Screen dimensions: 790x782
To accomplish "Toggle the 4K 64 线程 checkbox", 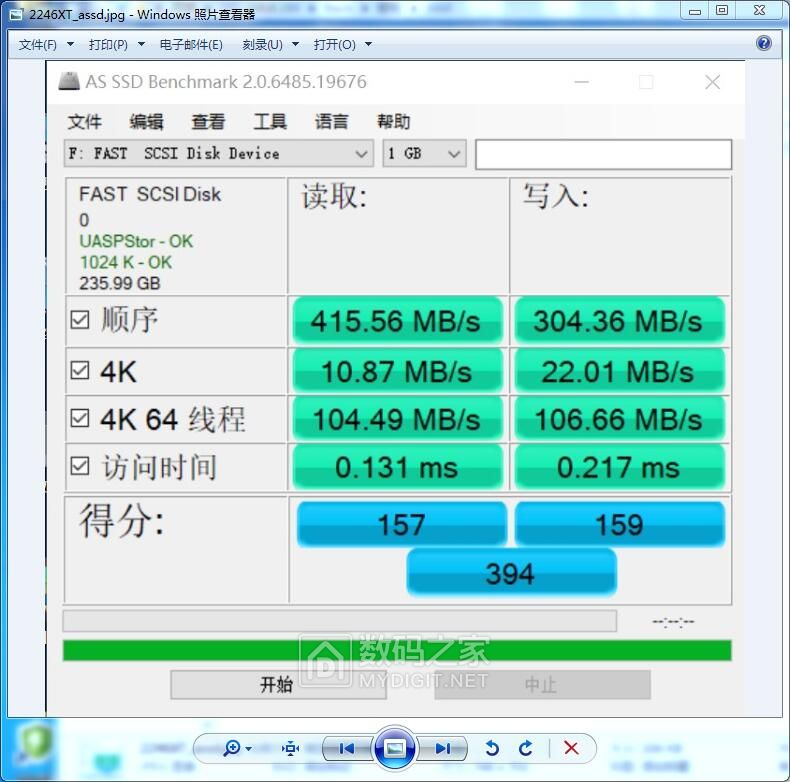I will pos(80,418).
